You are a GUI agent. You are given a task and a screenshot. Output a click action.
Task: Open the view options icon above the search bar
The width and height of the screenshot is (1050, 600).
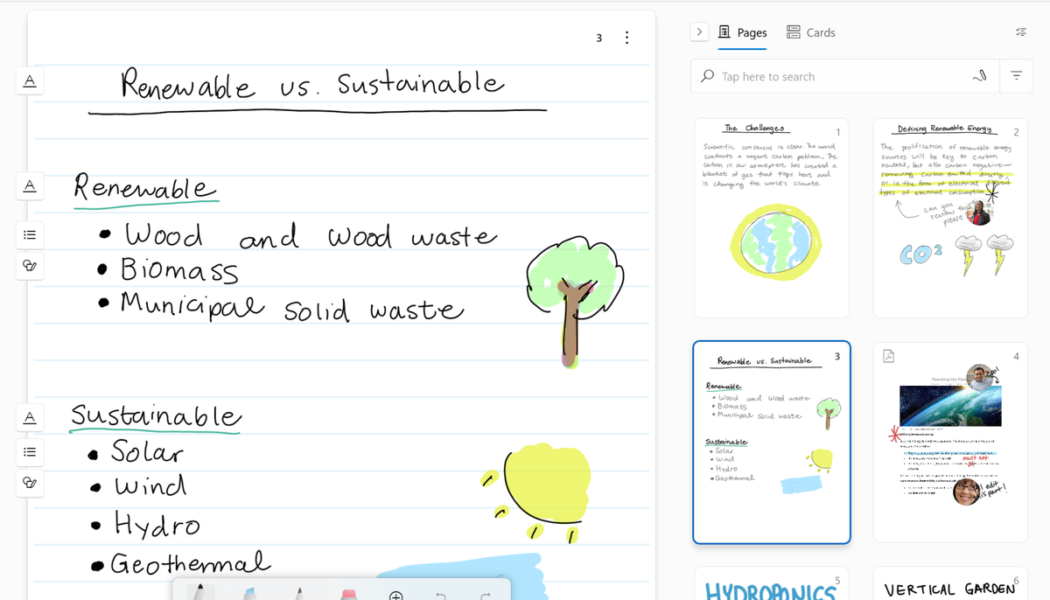1021,31
